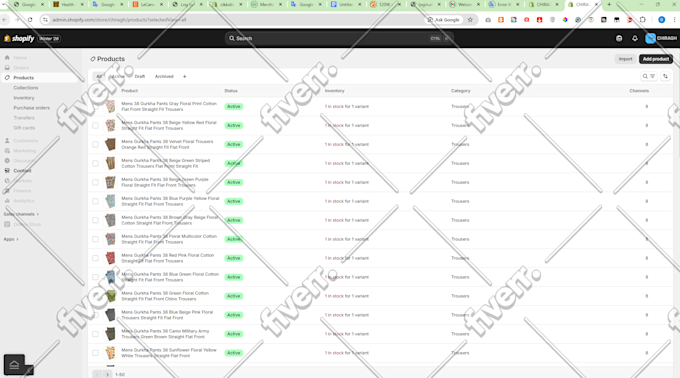Image resolution: width=680 pixels, height=378 pixels.
Task: Click the search and filter products button
Action: coord(648,76)
